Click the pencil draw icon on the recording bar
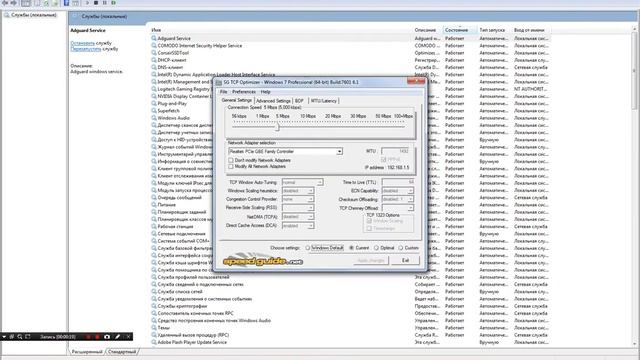 (118, 337)
